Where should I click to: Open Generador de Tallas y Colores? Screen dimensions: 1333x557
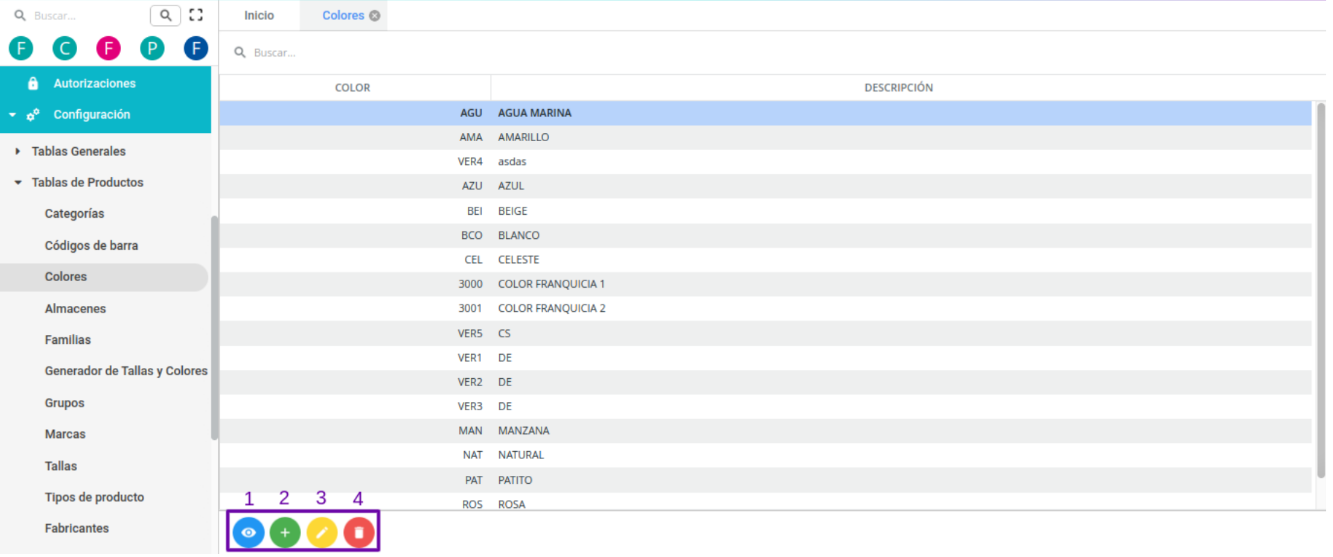click(x=126, y=371)
